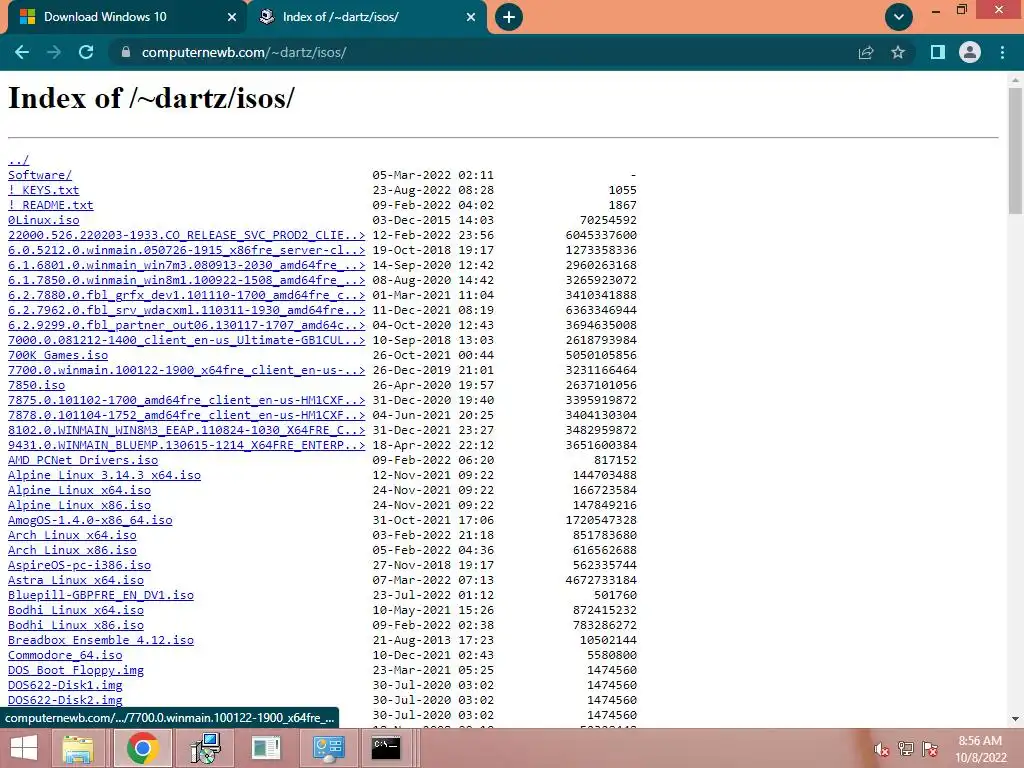
Task: Open the Software/ folder link
Action: (x=40, y=175)
